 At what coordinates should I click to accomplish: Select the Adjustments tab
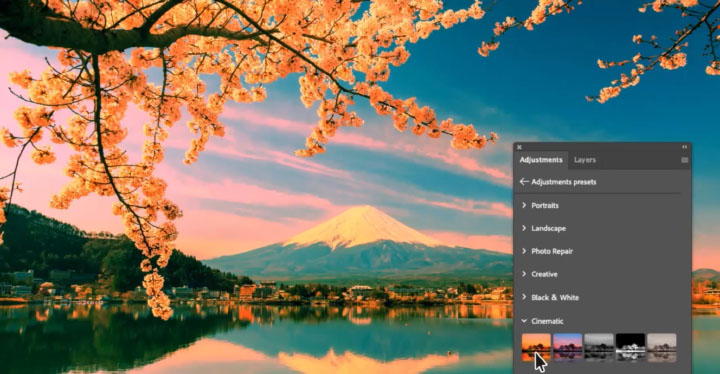click(x=541, y=160)
